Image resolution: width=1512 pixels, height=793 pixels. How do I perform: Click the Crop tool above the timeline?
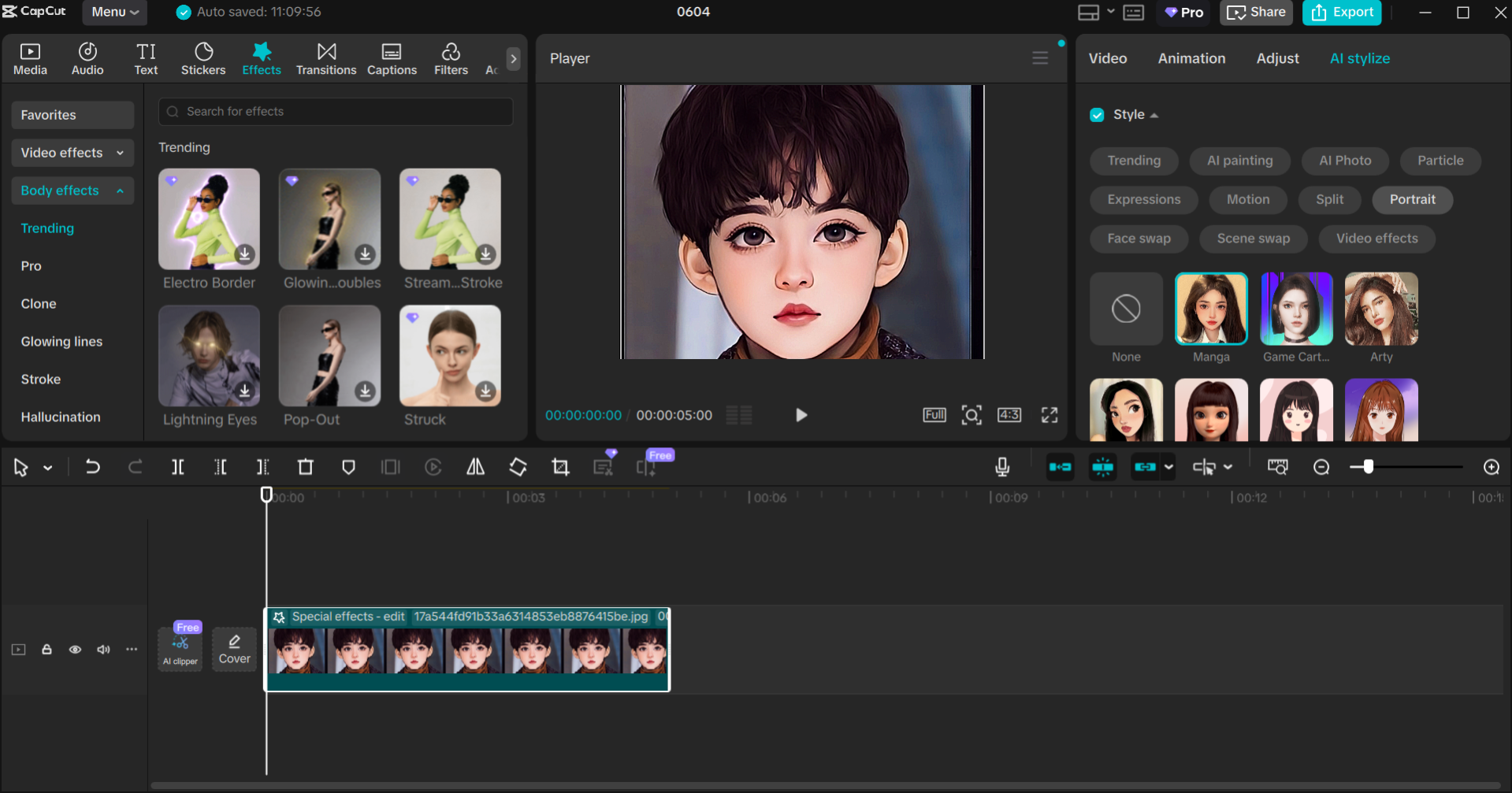(x=560, y=466)
